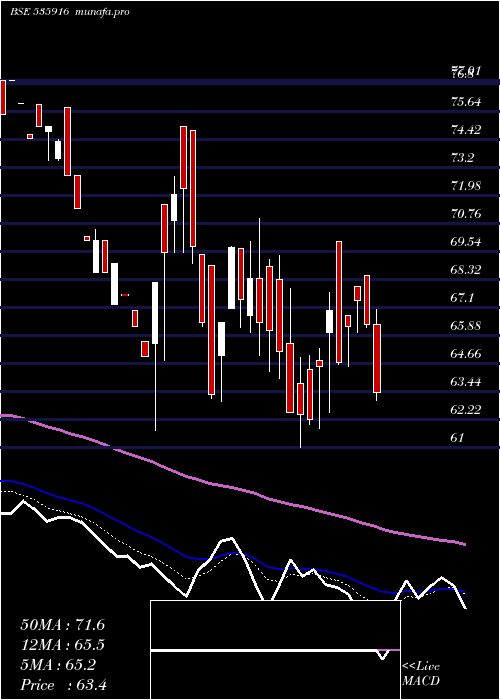
Task: Click the 12MA : 65.5 reading
Action: click(x=62, y=645)
